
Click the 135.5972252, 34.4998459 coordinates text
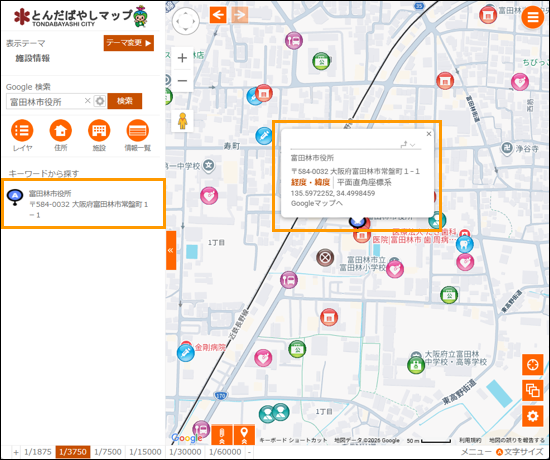[x=333, y=193]
